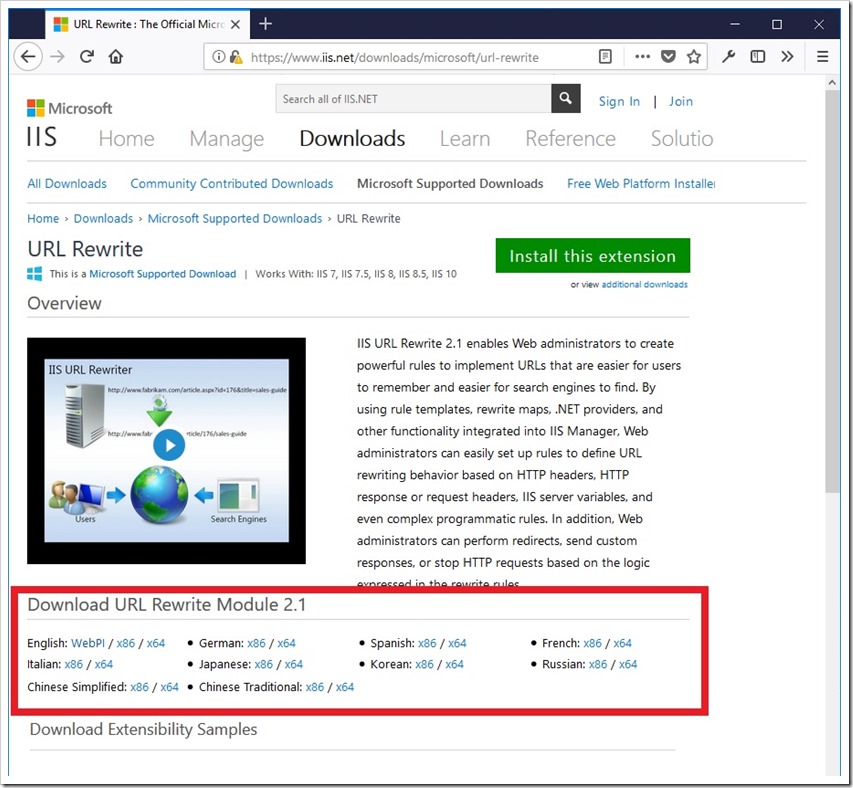
Task: Download French x86 installer
Action: click(x=592, y=643)
